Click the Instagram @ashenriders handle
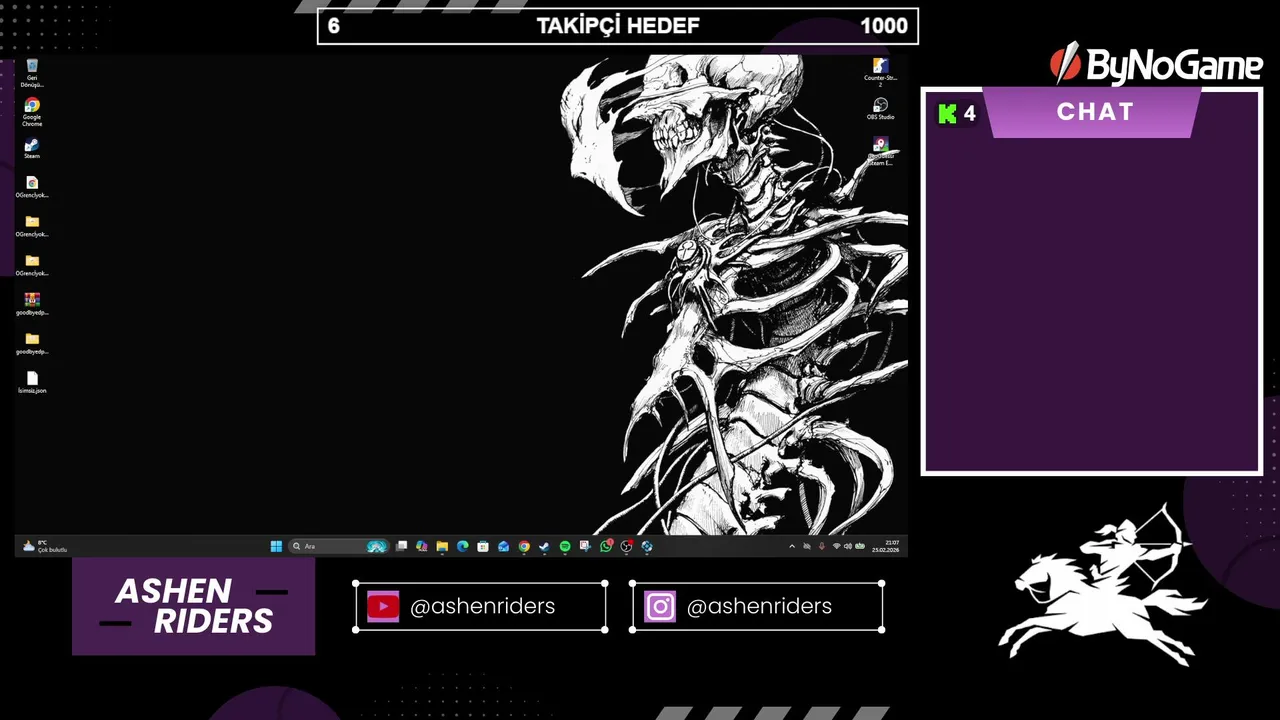 point(757,606)
